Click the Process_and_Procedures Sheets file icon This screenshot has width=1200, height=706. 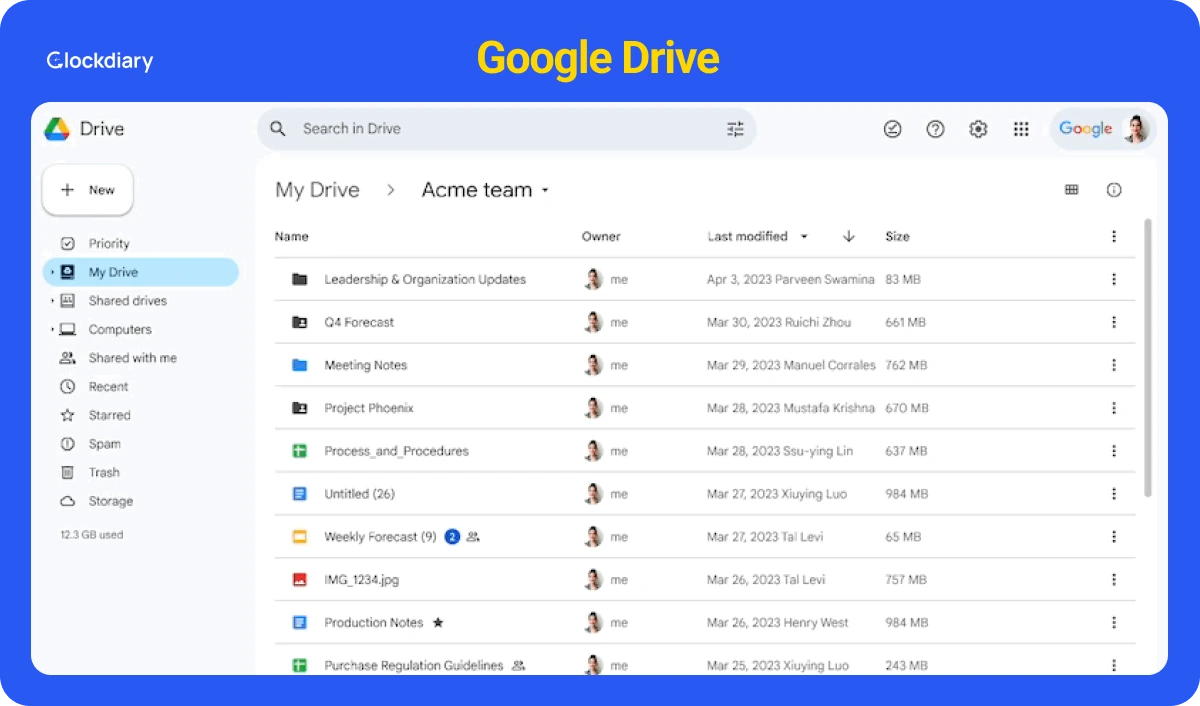pos(299,451)
